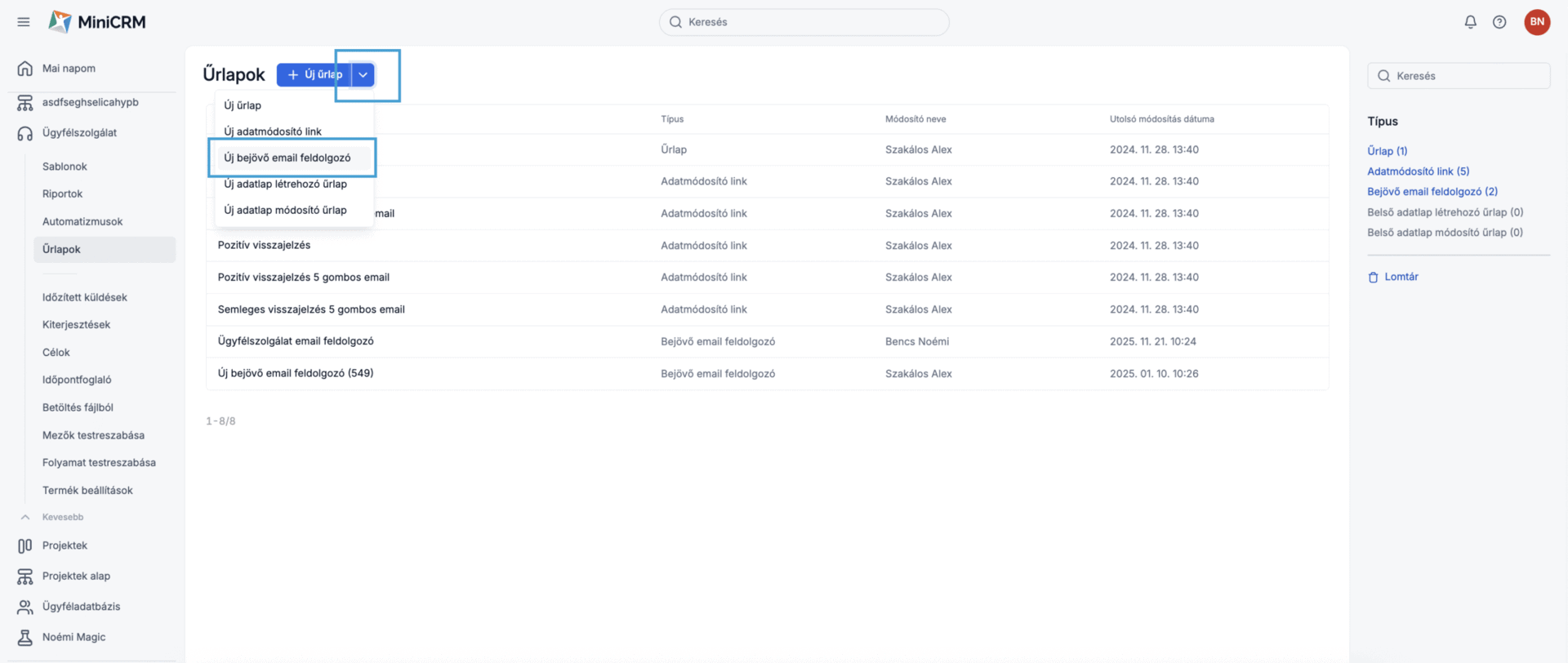The height and width of the screenshot is (663, 1568).
Task: Open Ügyfélszolgálat email feldolgozó row
Action: tap(296, 341)
